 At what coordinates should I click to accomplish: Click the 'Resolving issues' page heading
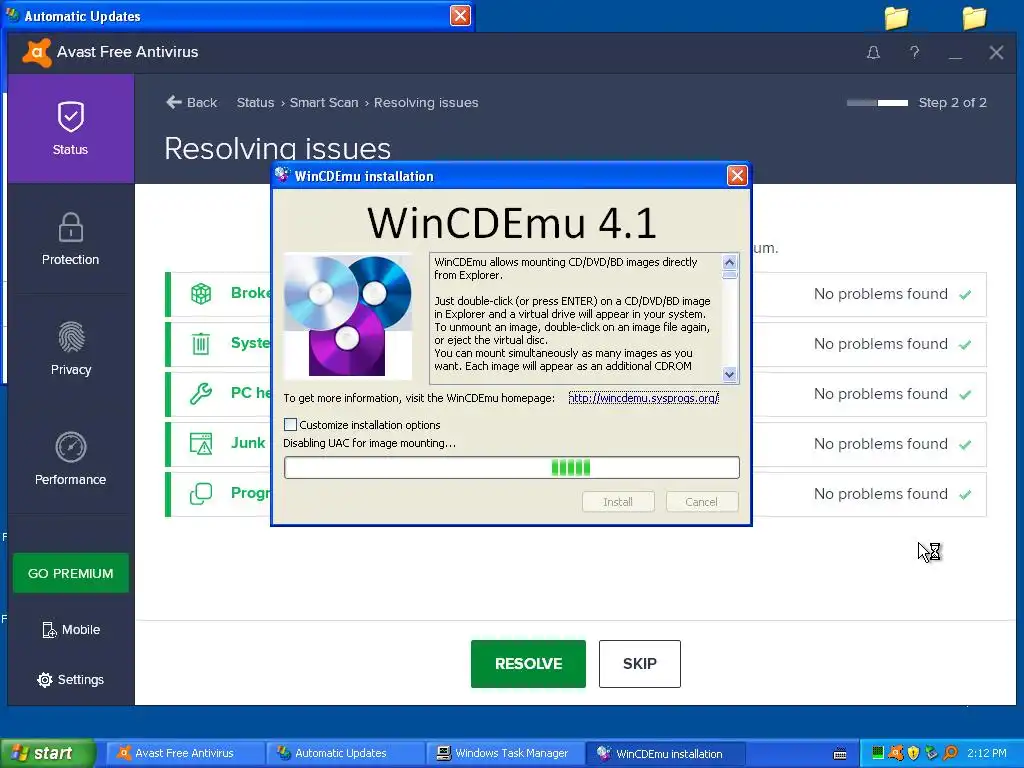[x=278, y=148]
